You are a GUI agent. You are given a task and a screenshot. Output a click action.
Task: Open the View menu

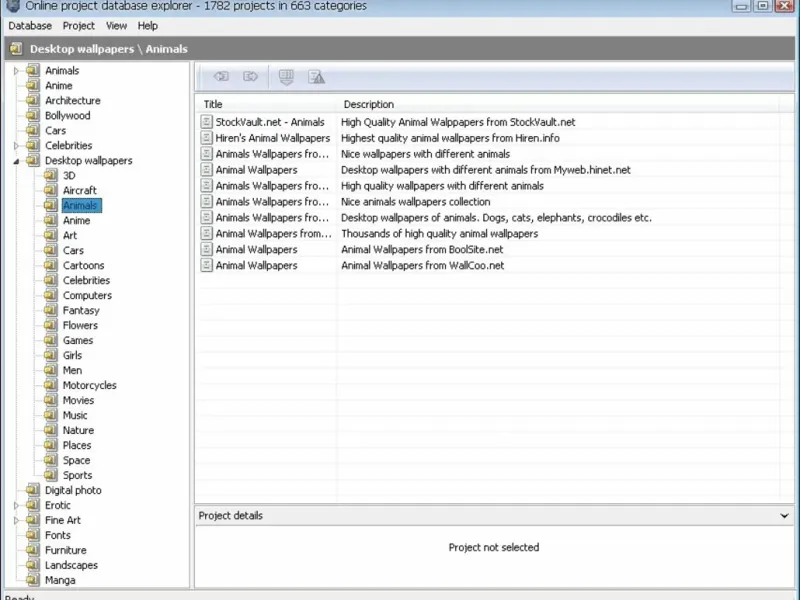click(x=116, y=26)
